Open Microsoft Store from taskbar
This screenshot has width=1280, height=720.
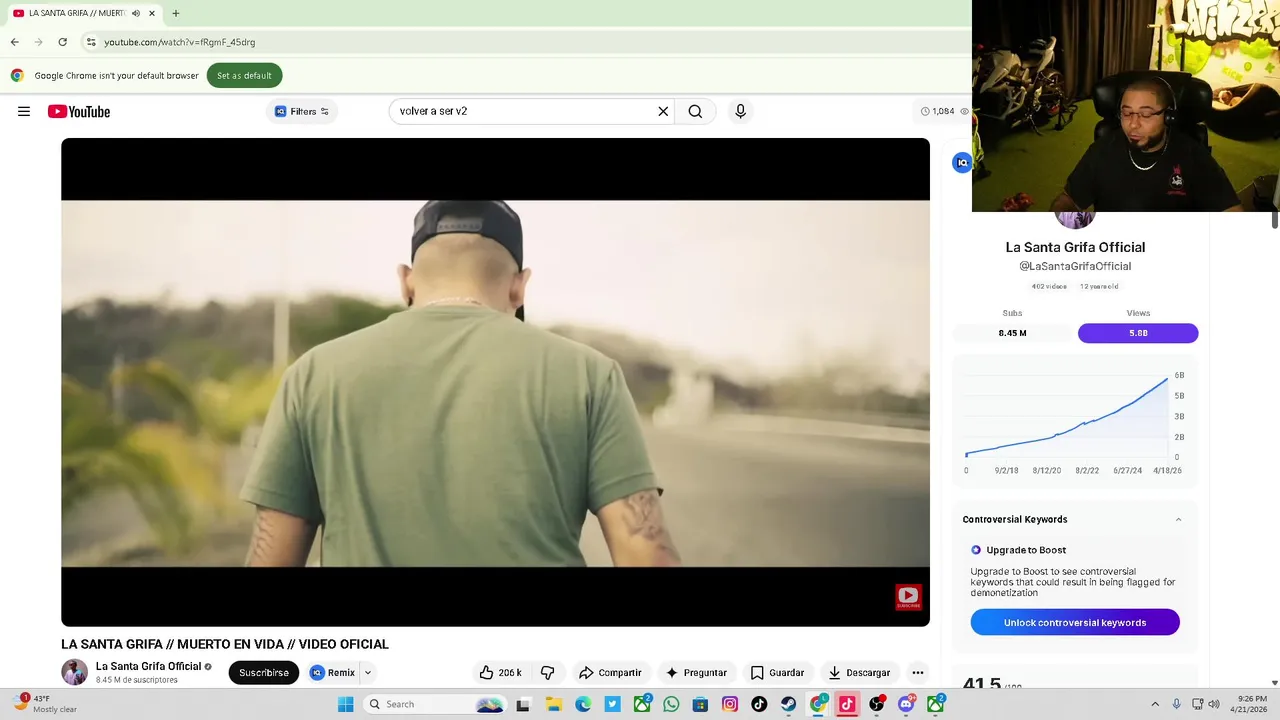700,704
